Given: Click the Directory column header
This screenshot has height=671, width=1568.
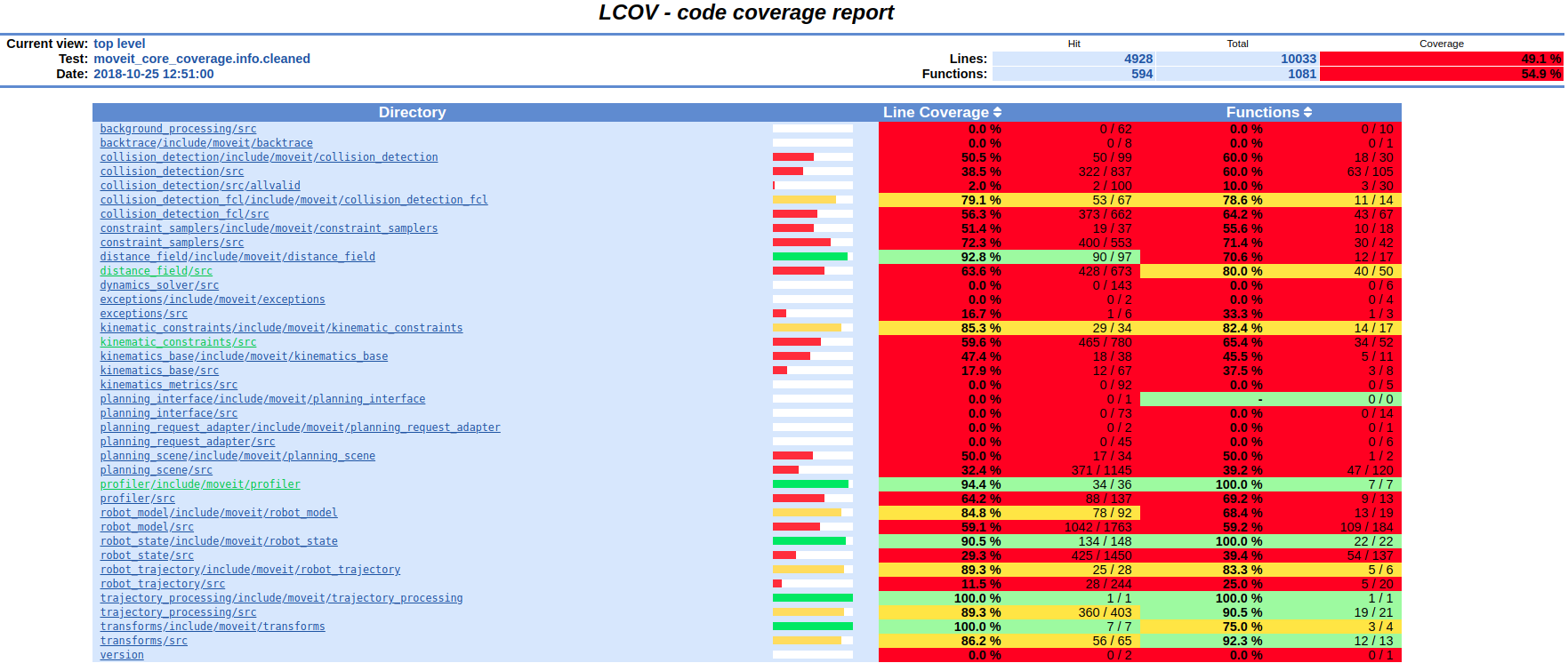Looking at the screenshot, I should pos(412,113).
